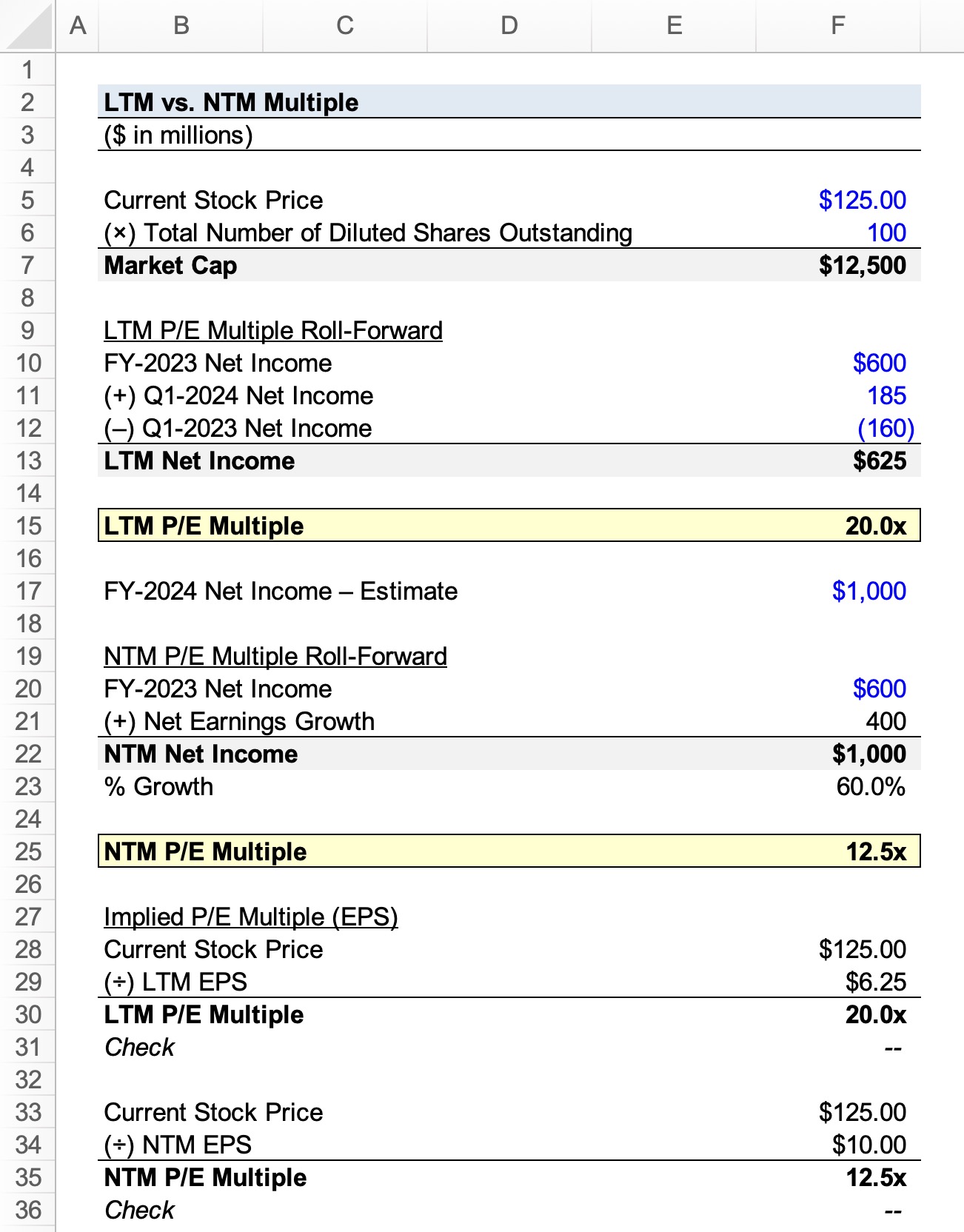This screenshot has width=964, height=1232.
Task: Select the FY-2024 estimate value $1,000 in row 17
Action: 869,591
